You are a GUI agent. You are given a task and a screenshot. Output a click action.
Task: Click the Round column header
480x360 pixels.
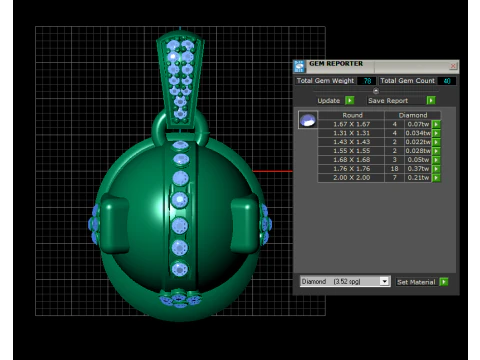pyautogui.click(x=352, y=115)
